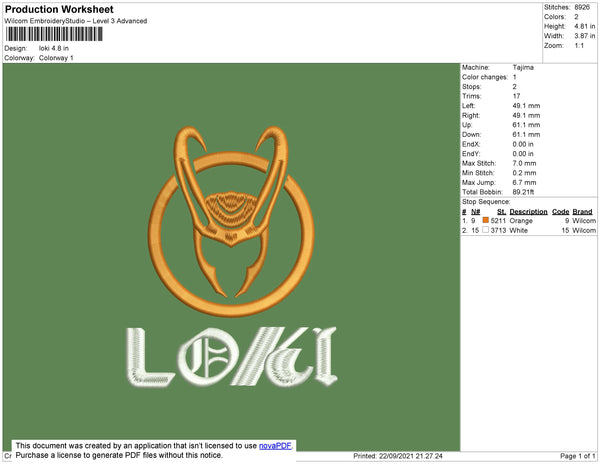This screenshot has height=464, width=600.
Task: Click the Zoom value 1:1
Action: [x=579, y=46]
